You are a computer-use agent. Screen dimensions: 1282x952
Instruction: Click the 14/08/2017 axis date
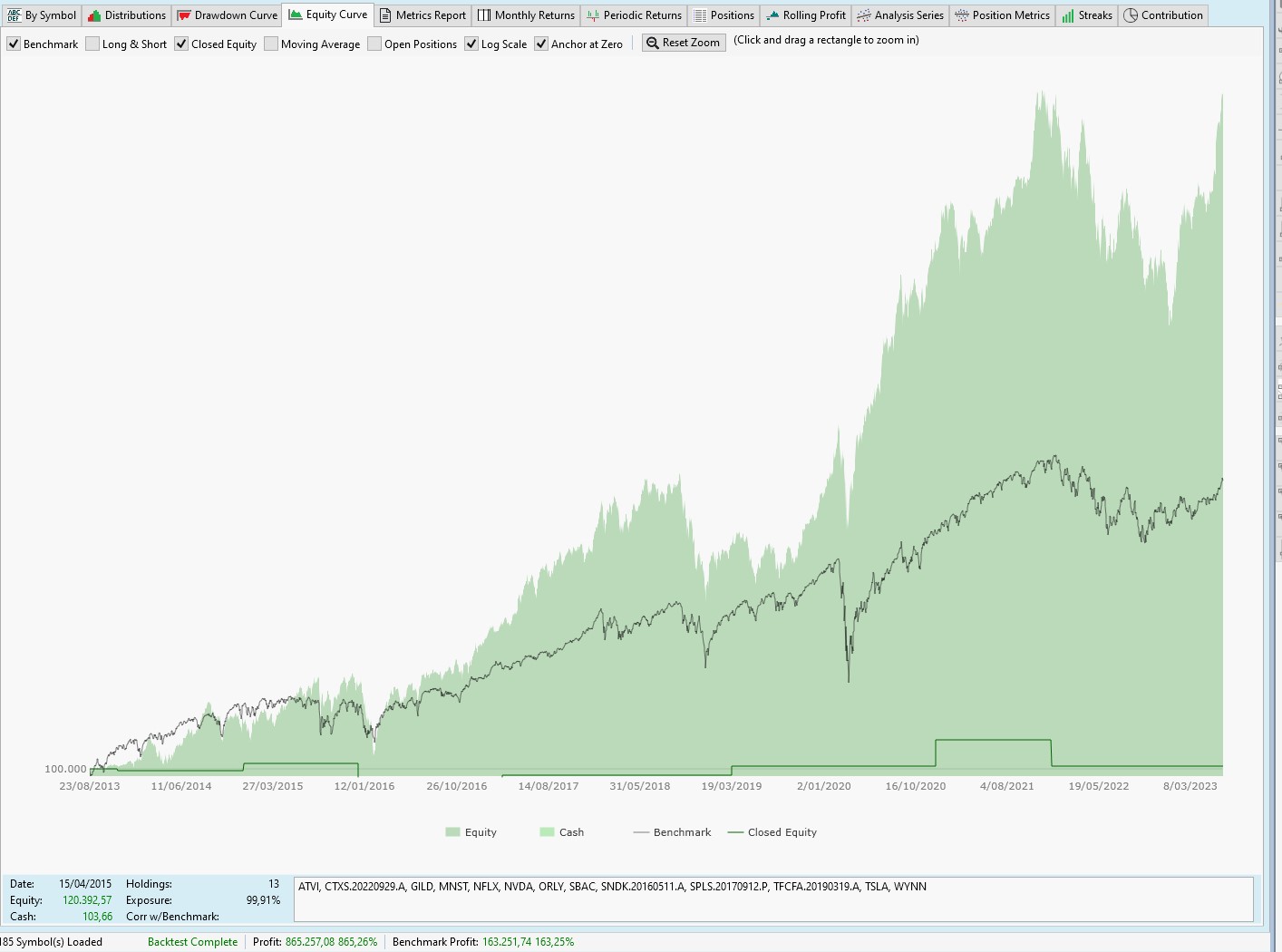click(549, 786)
